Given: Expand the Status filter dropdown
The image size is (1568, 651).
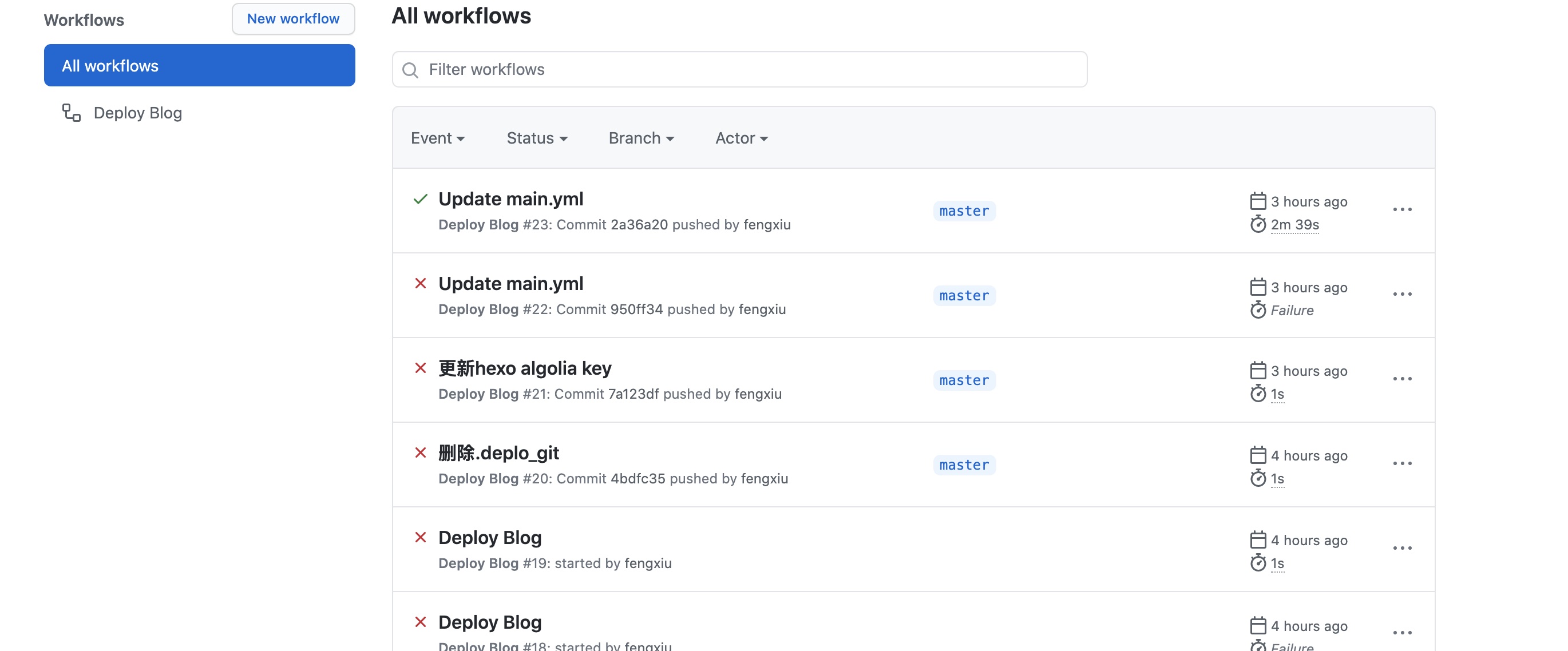Looking at the screenshot, I should 537,138.
